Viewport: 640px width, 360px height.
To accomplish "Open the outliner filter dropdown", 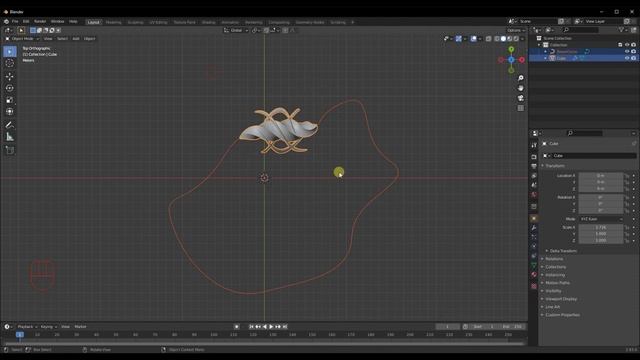I will 622,30.
